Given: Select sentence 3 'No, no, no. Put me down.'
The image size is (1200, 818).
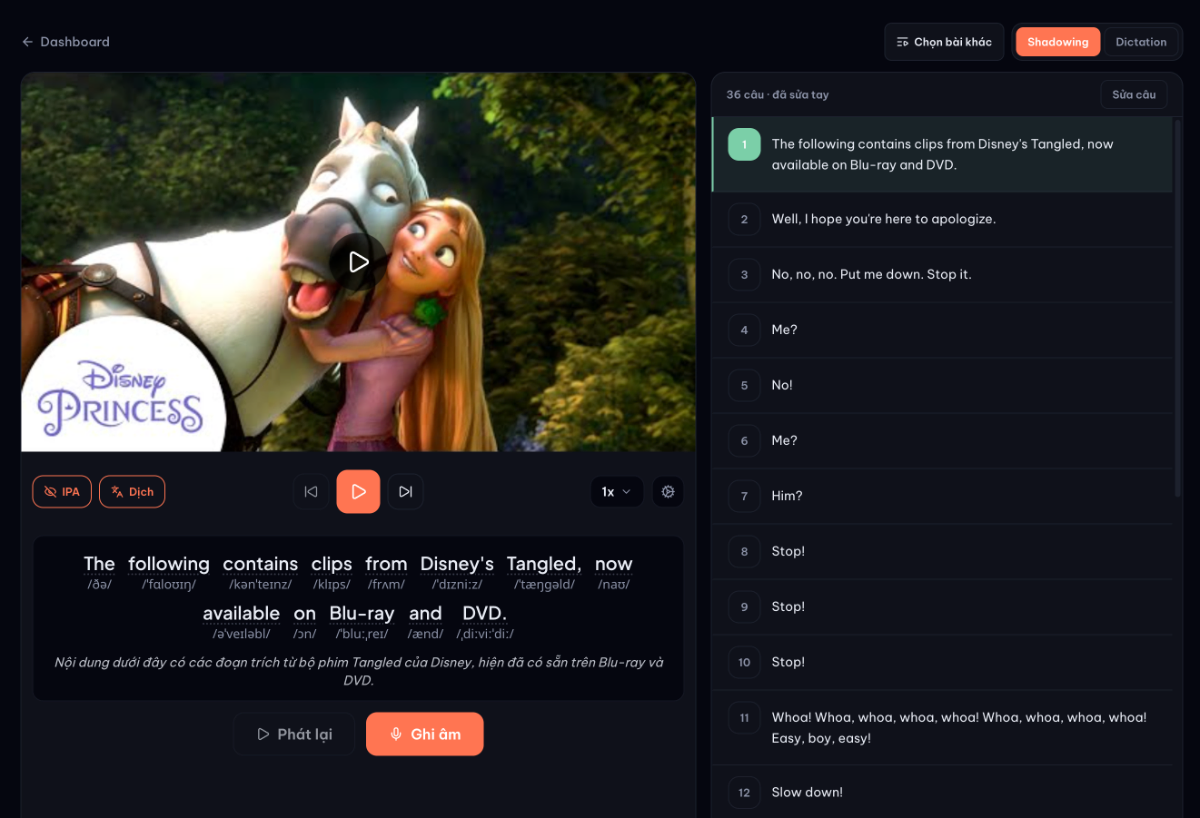Looking at the screenshot, I should click(942, 274).
